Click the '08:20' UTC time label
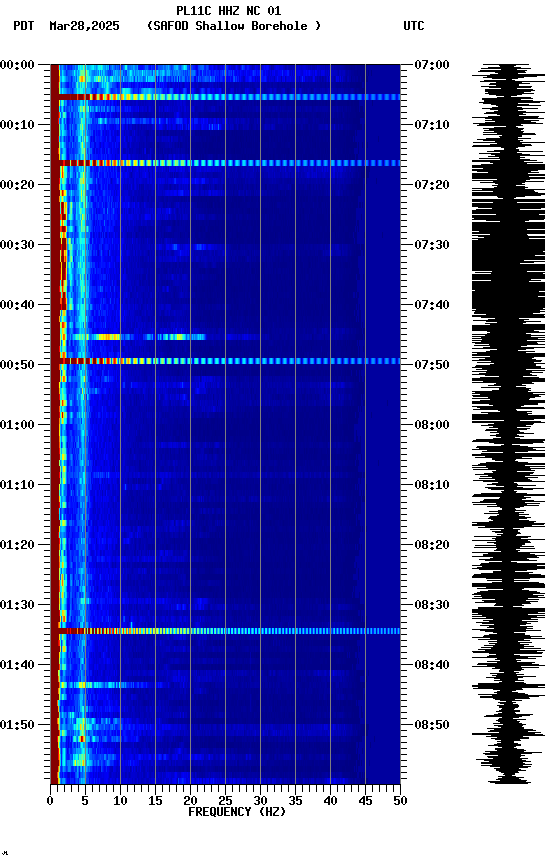The height and width of the screenshot is (864, 552). tap(431, 546)
